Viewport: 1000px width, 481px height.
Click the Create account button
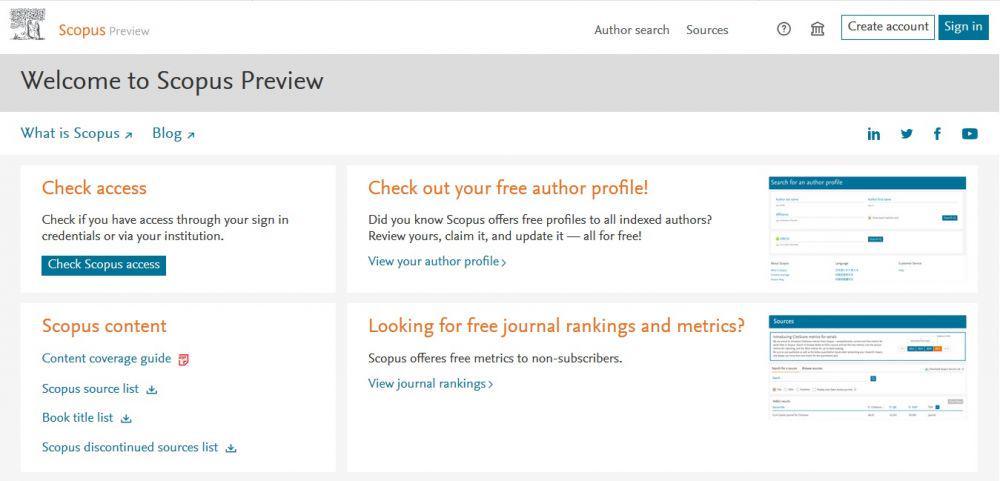point(888,27)
